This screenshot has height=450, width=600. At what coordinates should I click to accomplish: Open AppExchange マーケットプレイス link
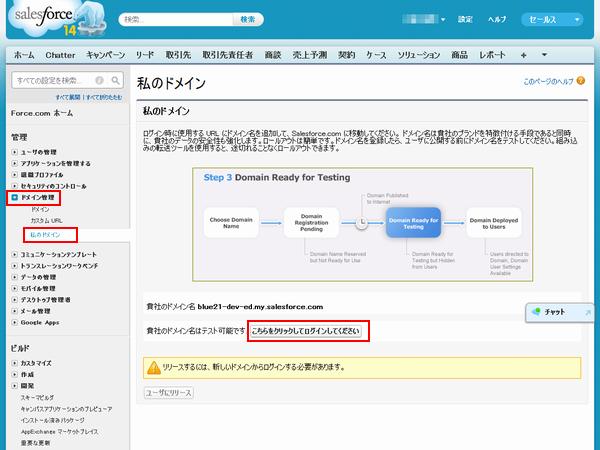tap(59, 432)
